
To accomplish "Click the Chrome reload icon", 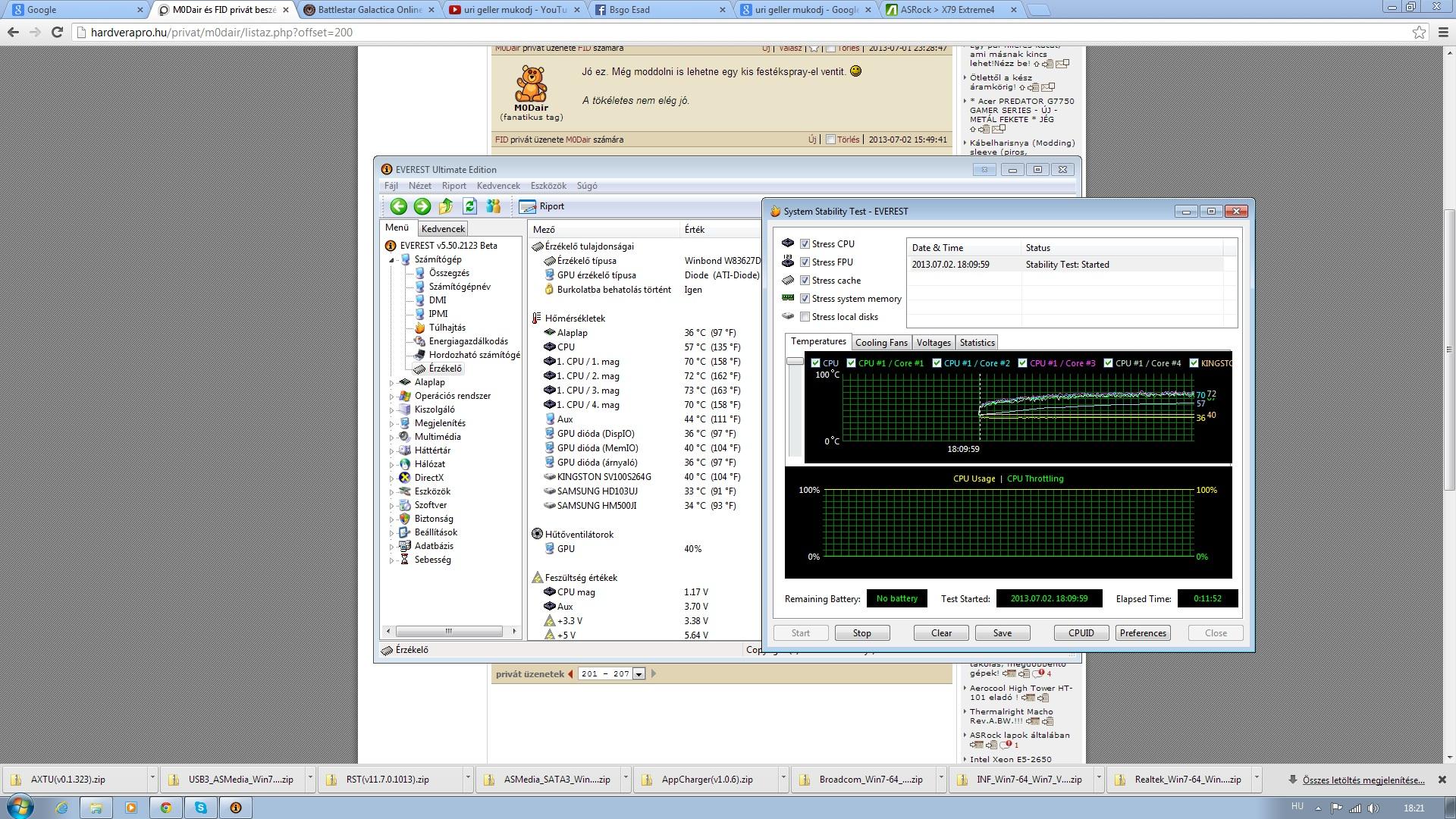I will pyautogui.click(x=57, y=33).
